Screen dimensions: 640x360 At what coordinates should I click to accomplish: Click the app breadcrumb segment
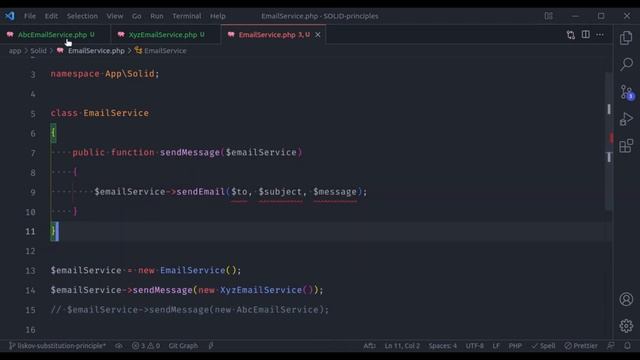pos(15,51)
